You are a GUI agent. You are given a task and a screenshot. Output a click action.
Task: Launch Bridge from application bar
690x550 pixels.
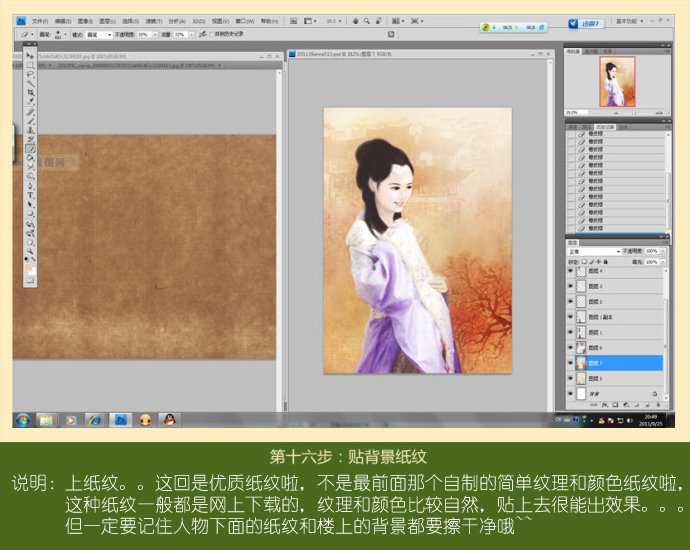point(294,21)
